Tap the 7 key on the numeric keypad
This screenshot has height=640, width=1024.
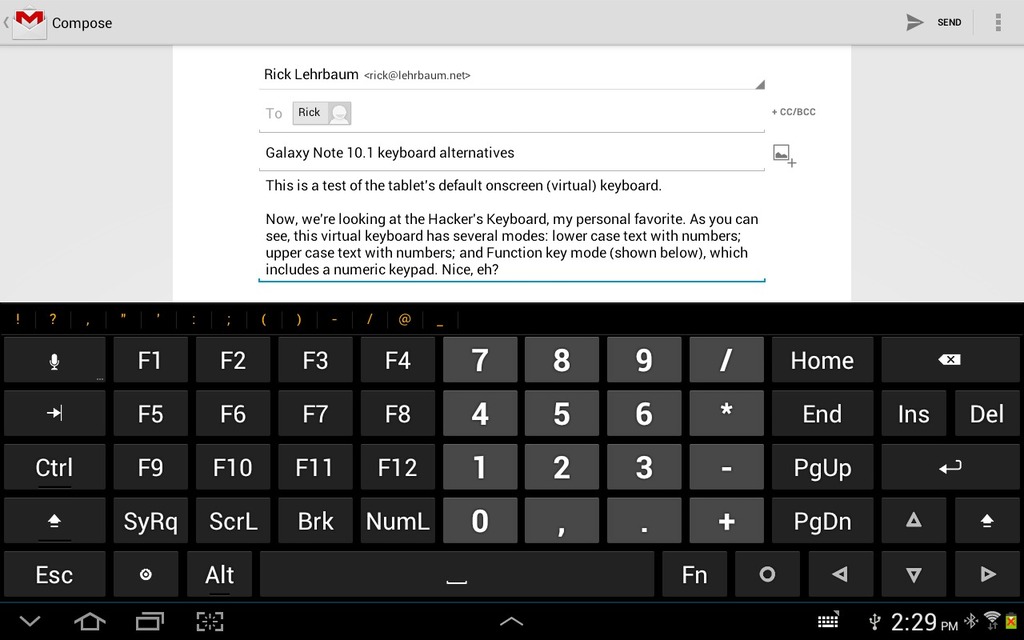click(480, 360)
